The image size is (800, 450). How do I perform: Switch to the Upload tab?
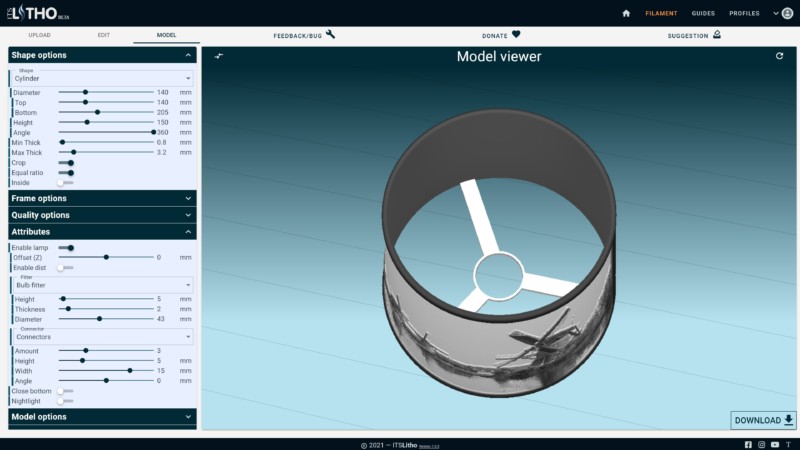39,35
